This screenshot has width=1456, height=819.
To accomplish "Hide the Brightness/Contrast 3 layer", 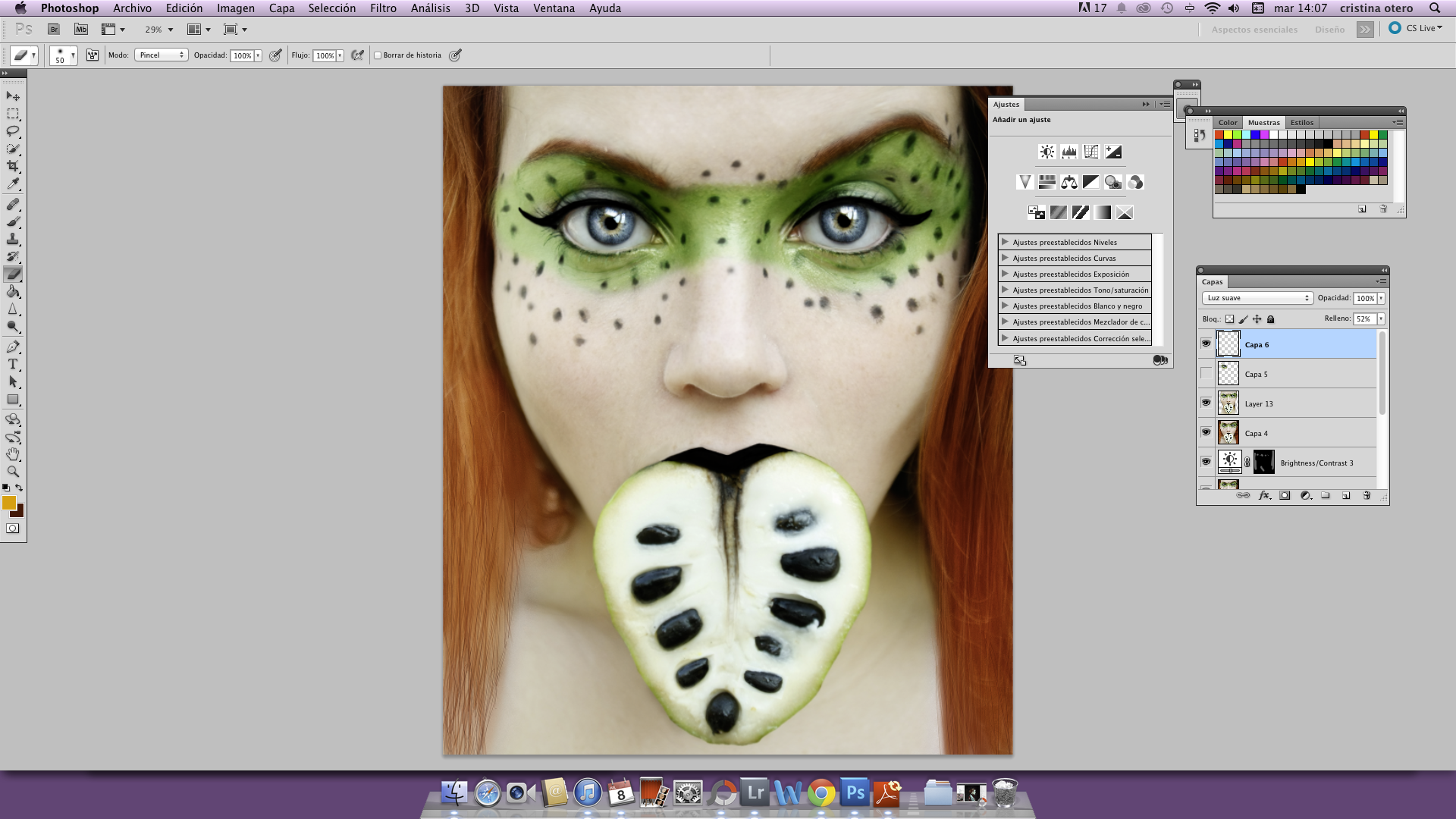I will (x=1206, y=462).
